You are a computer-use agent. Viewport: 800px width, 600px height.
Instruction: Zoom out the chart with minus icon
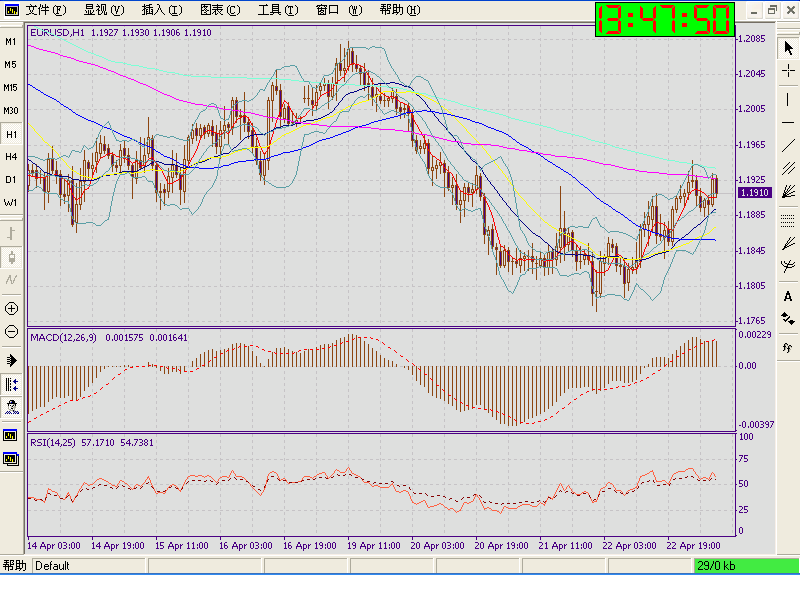(11, 332)
